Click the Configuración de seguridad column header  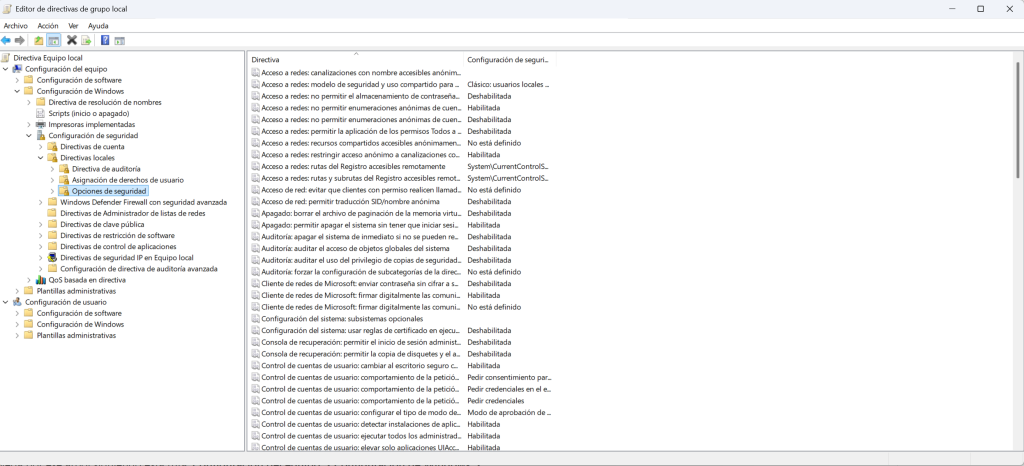(509, 59)
